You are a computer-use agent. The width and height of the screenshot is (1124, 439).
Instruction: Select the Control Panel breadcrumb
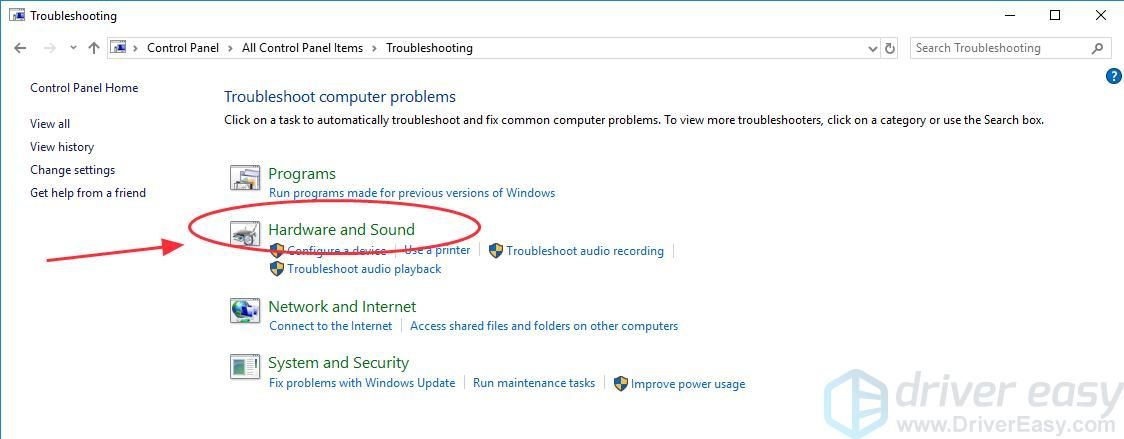(x=184, y=48)
